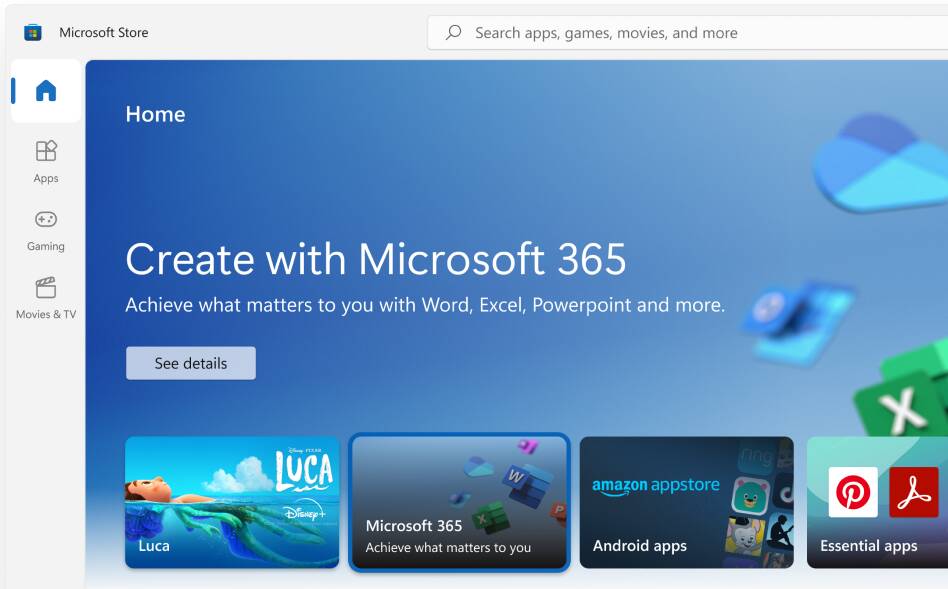Image resolution: width=948 pixels, height=589 pixels.
Task: Click the Microsoft Store logo icon
Action: 33,32
